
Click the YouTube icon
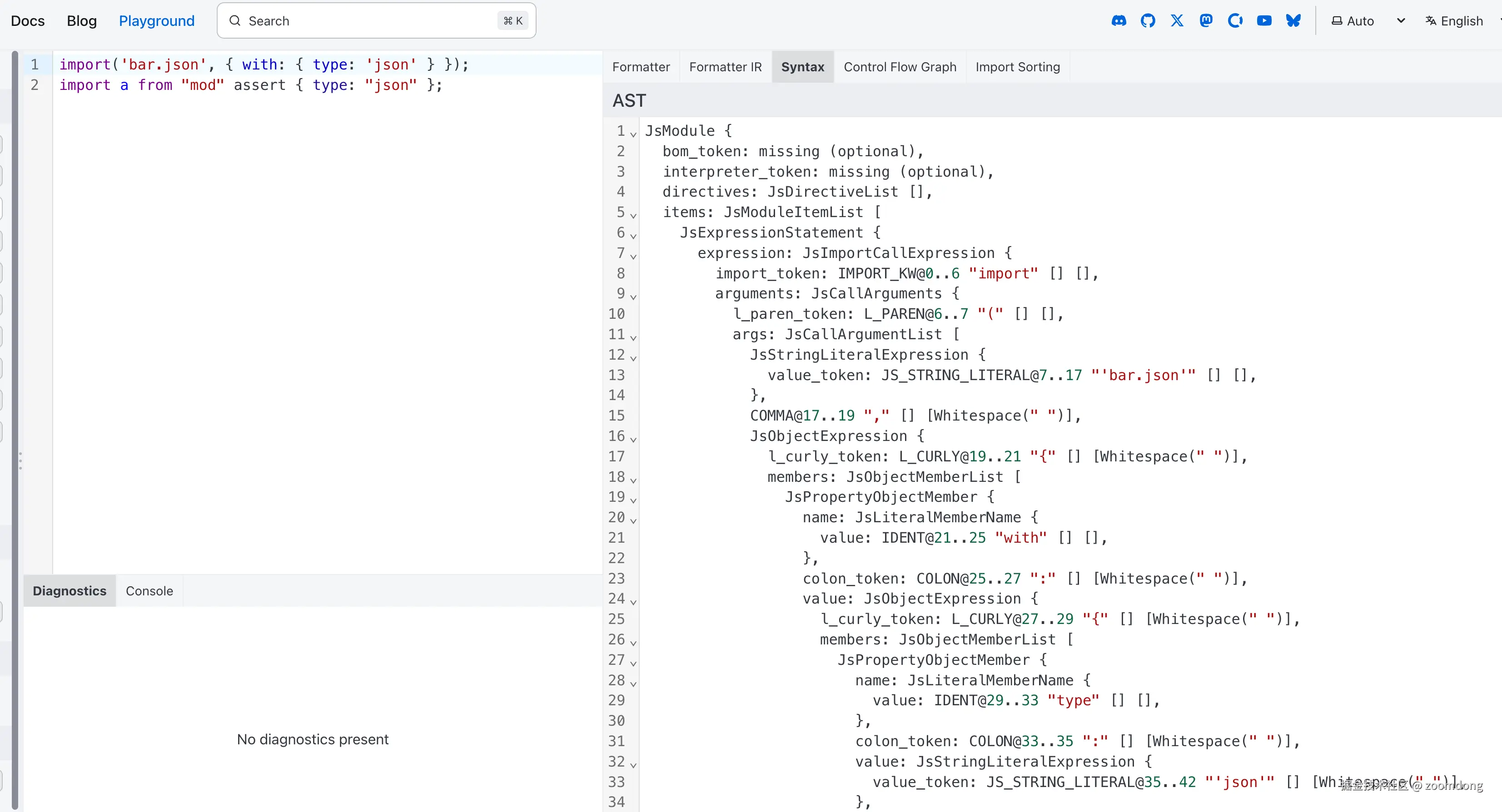click(x=1264, y=21)
